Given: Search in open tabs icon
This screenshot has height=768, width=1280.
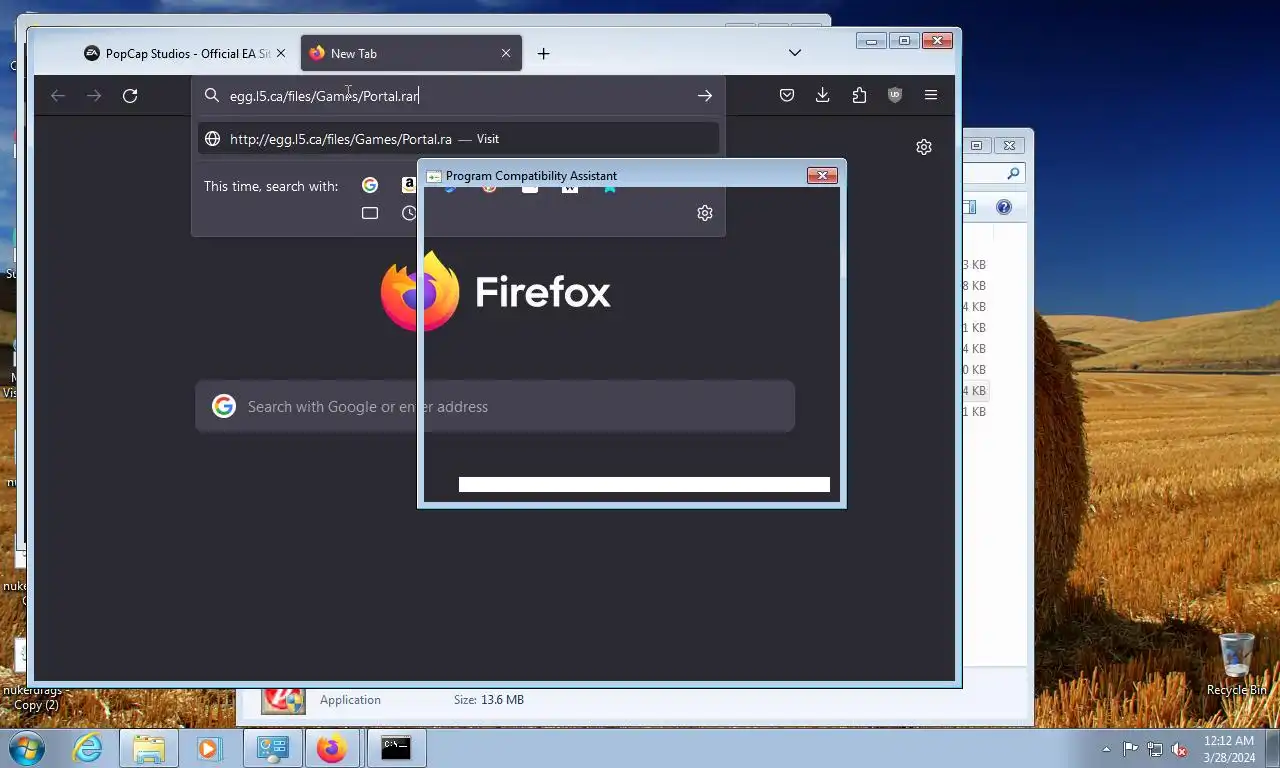Looking at the screenshot, I should pos(370,213).
